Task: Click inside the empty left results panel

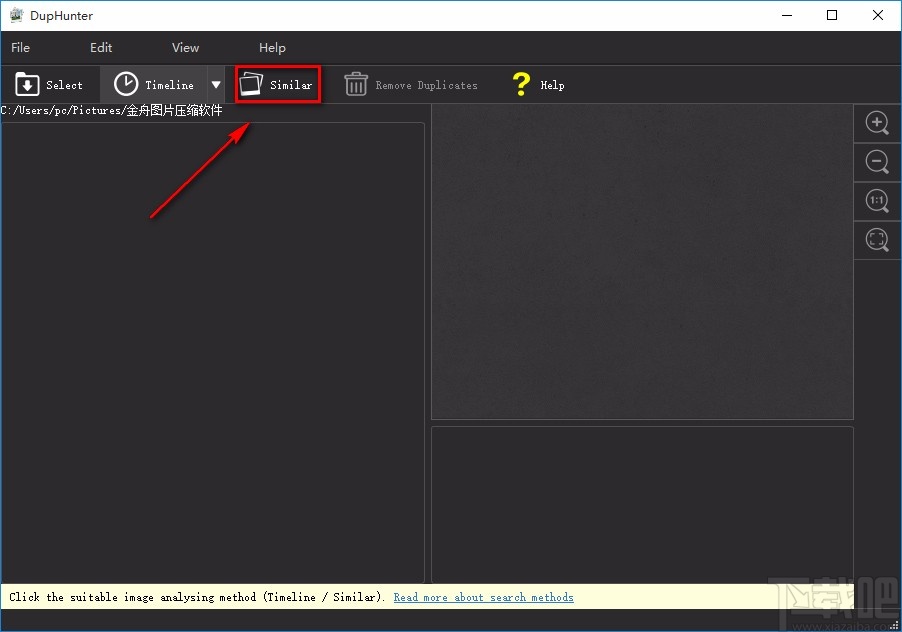Action: pos(212,350)
